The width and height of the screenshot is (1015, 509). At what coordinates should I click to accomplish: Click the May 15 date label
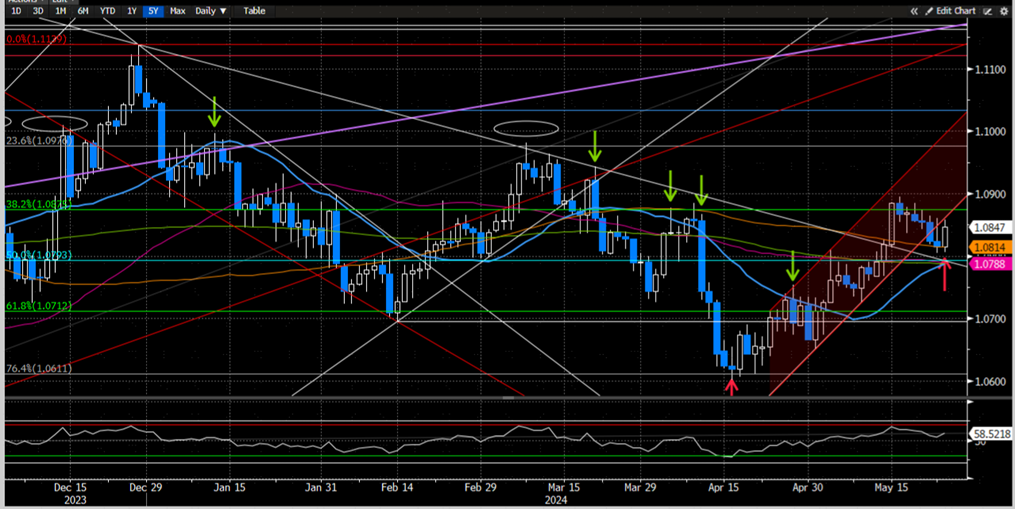pyautogui.click(x=891, y=487)
